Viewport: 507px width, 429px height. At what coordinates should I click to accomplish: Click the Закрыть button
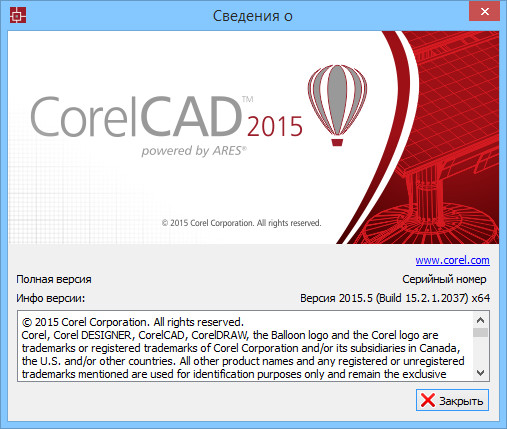click(x=452, y=400)
